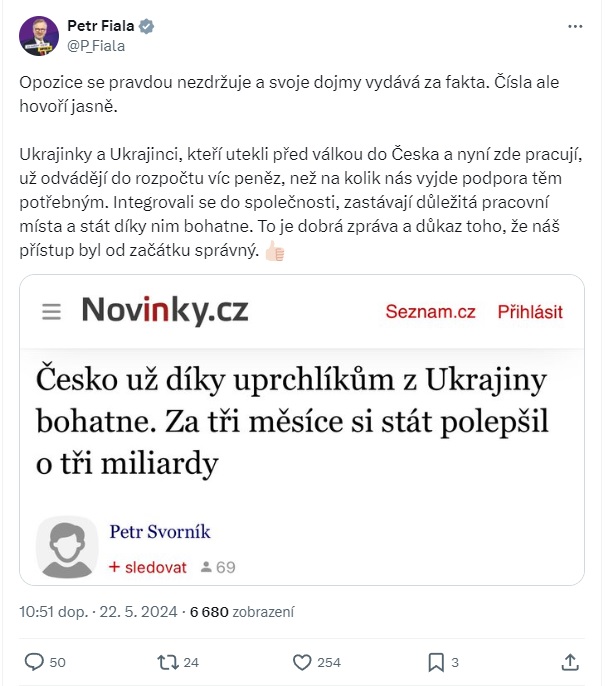The height and width of the screenshot is (686, 606).
Task: Share the tweet with the upload icon
Action: (570, 662)
